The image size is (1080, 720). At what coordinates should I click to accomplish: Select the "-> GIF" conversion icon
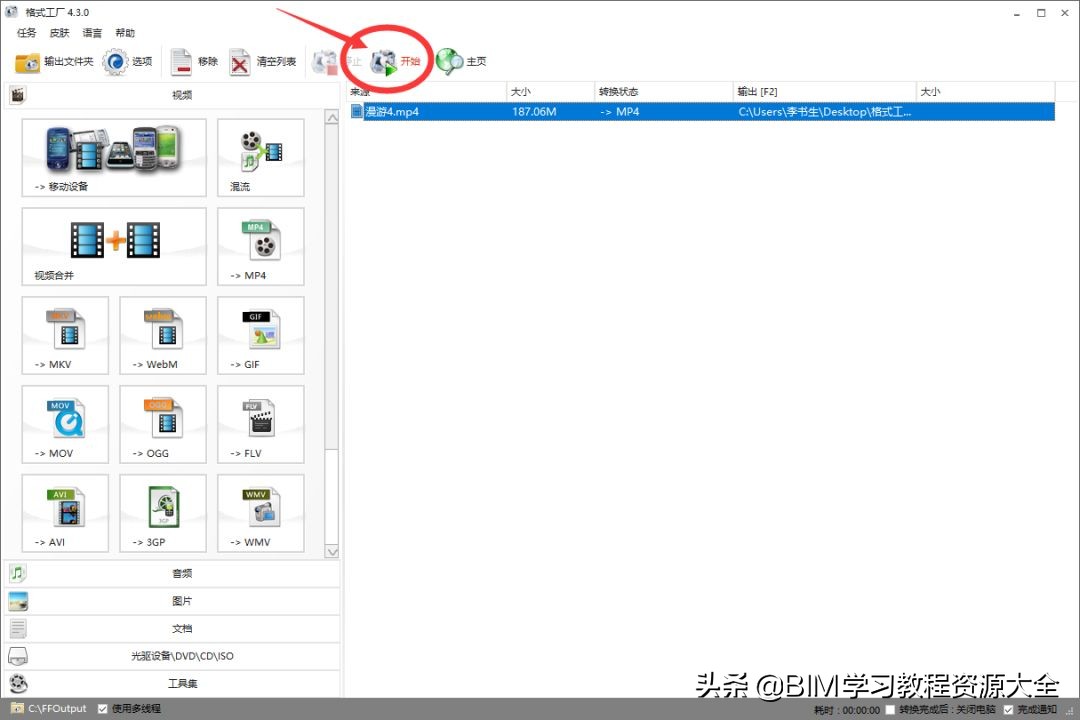point(260,335)
